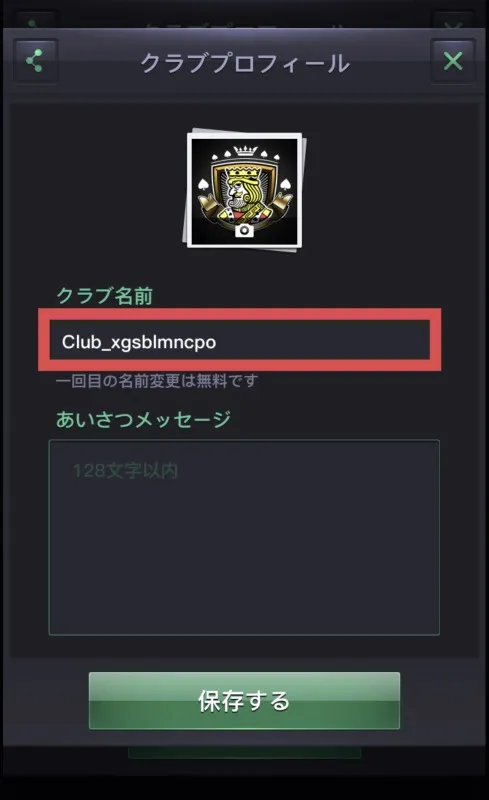Focus the club name input field
489x800 pixels.
pyautogui.click(x=239, y=340)
